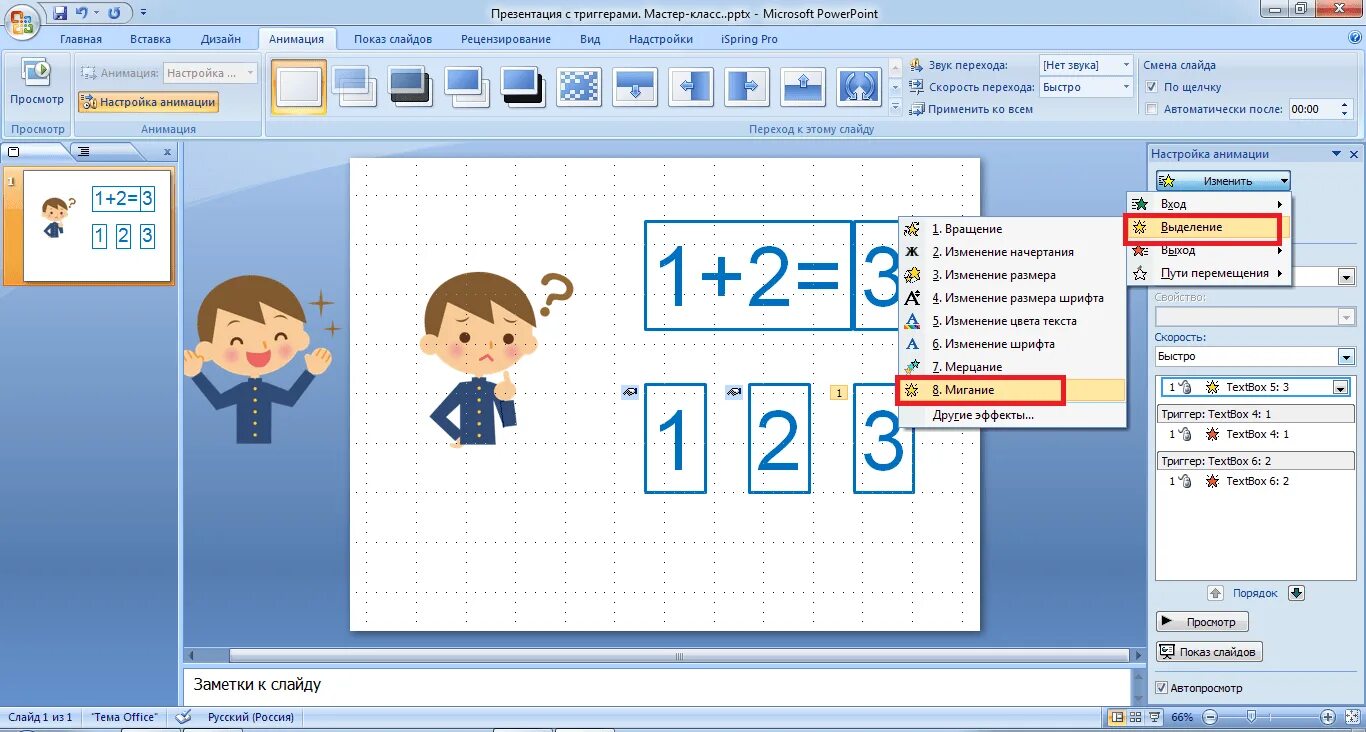Select the fade smoothly transition
Viewport: 1366px width, 732px height.
click(x=354, y=87)
